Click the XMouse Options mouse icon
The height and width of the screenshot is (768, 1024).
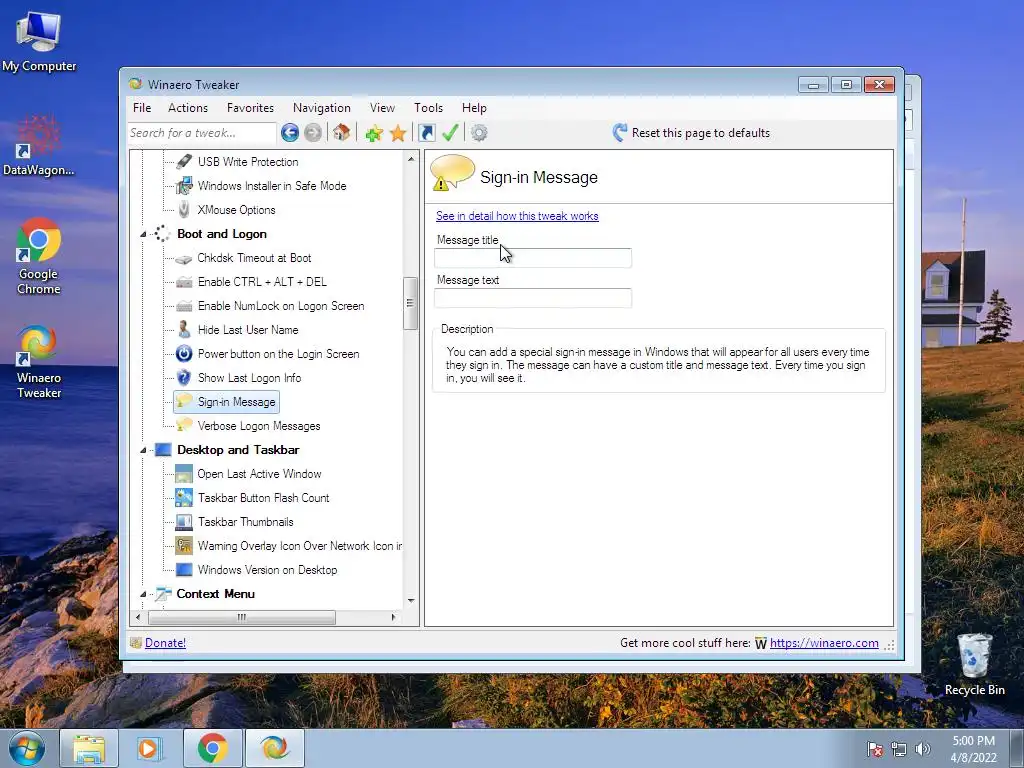pyautogui.click(x=184, y=210)
